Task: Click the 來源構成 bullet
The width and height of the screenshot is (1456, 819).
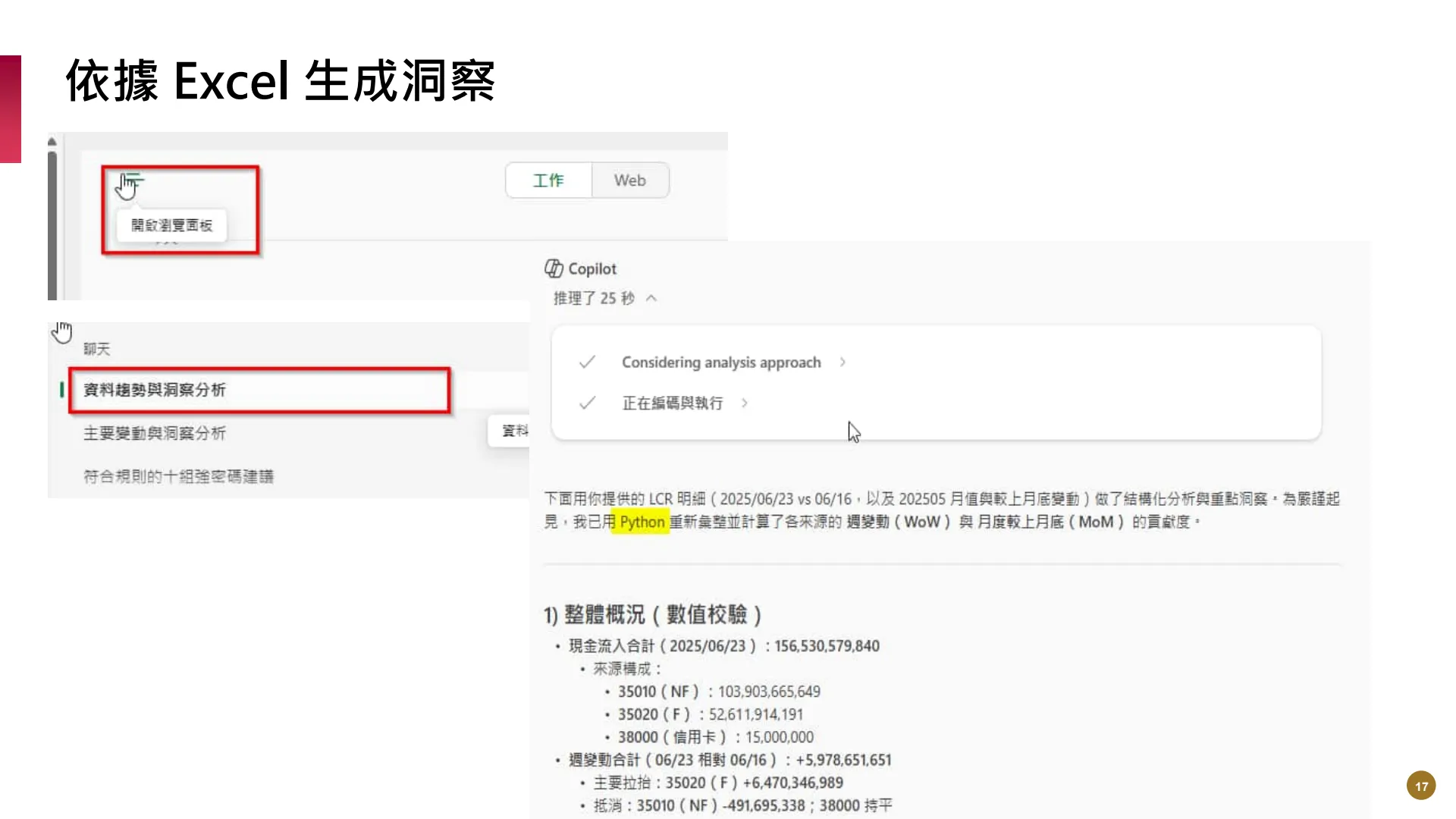Action: coord(627,669)
